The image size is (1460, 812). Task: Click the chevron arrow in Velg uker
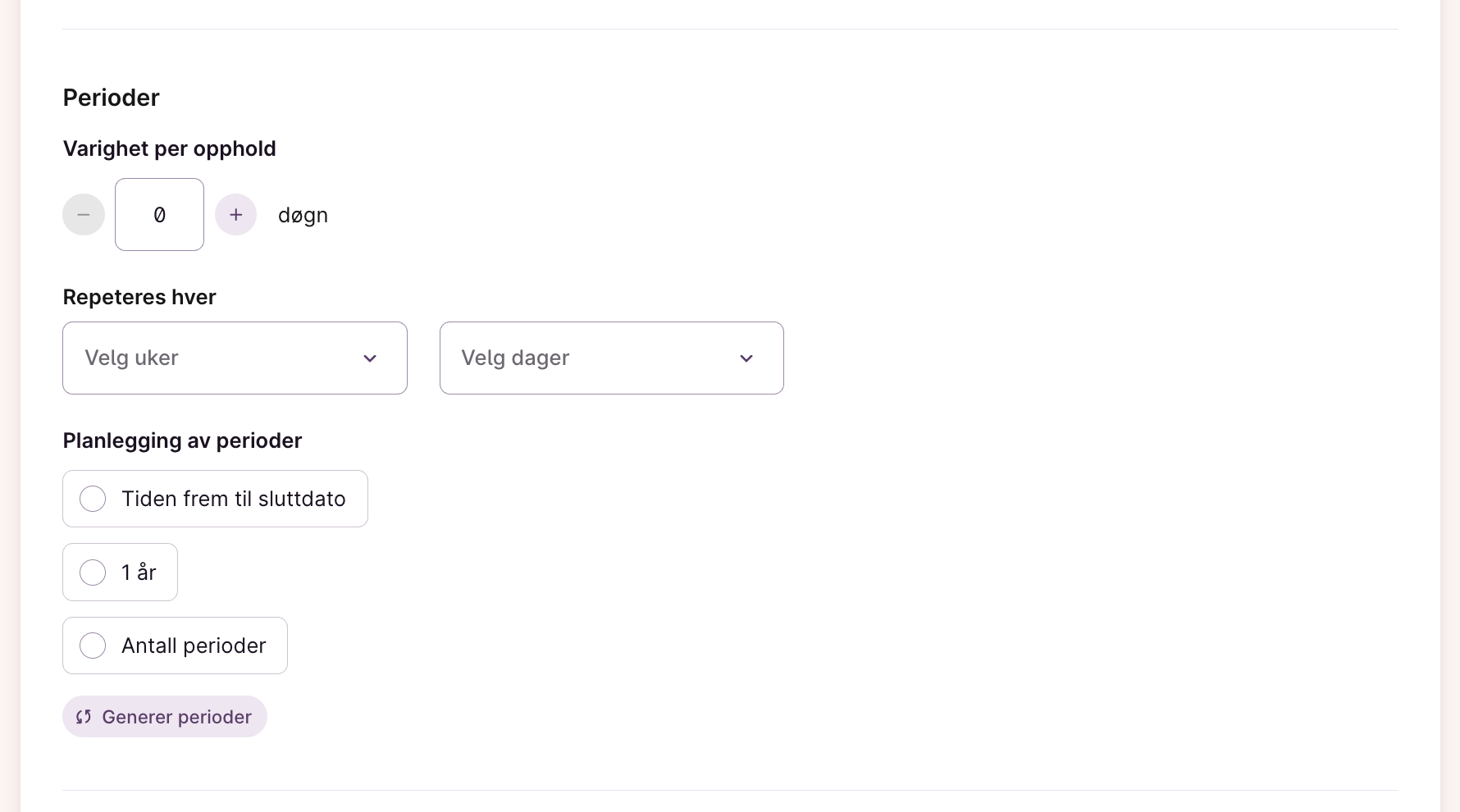[x=370, y=358]
